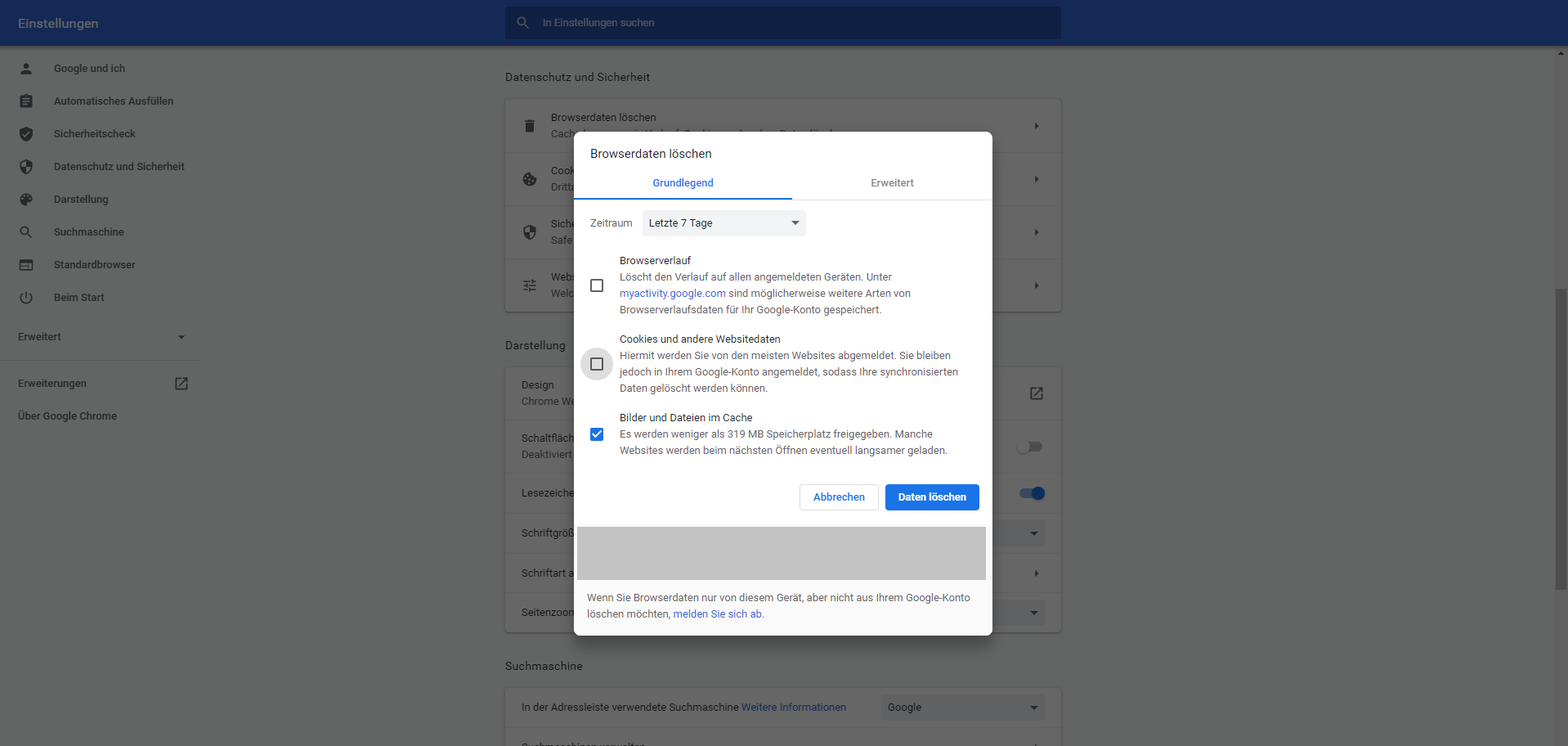The image size is (1568, 746).
Task: Open the Zeitraum dropdown showing Letzte 7 Tage
Action: [724, 223]
